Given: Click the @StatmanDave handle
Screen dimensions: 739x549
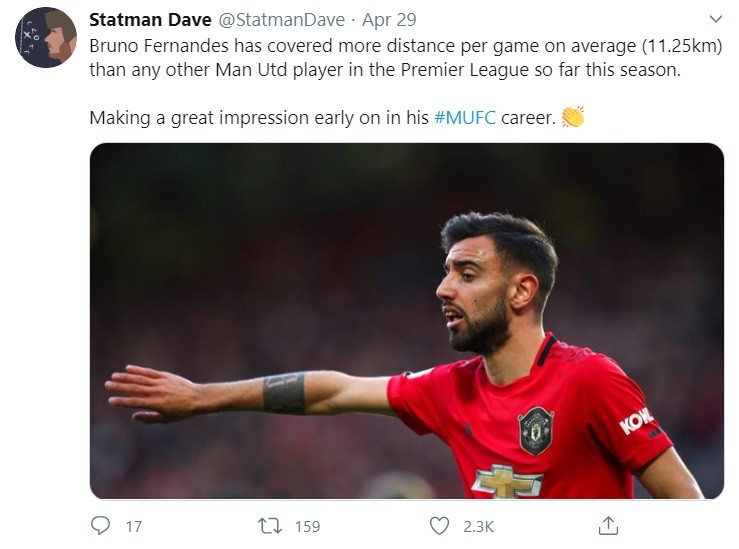Looking at the screenshot, I should (x=281, y=20).
